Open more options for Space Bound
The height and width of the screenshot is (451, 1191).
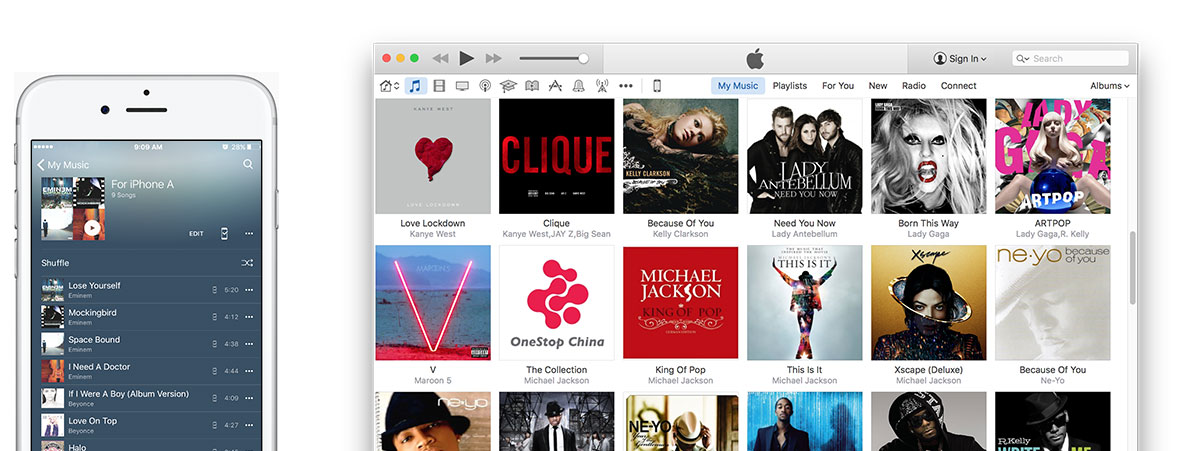pos(249,344)
